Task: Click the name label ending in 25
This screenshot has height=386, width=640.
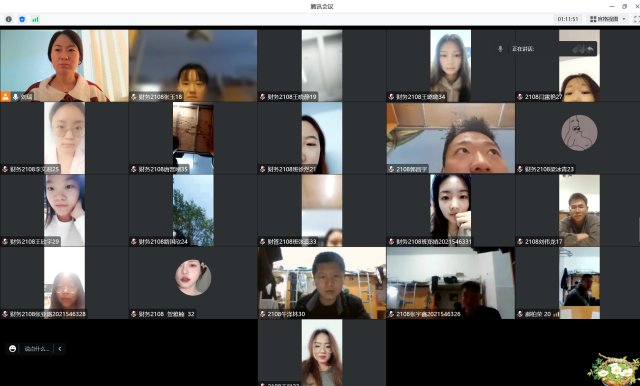Action: [x=34, y=169]
